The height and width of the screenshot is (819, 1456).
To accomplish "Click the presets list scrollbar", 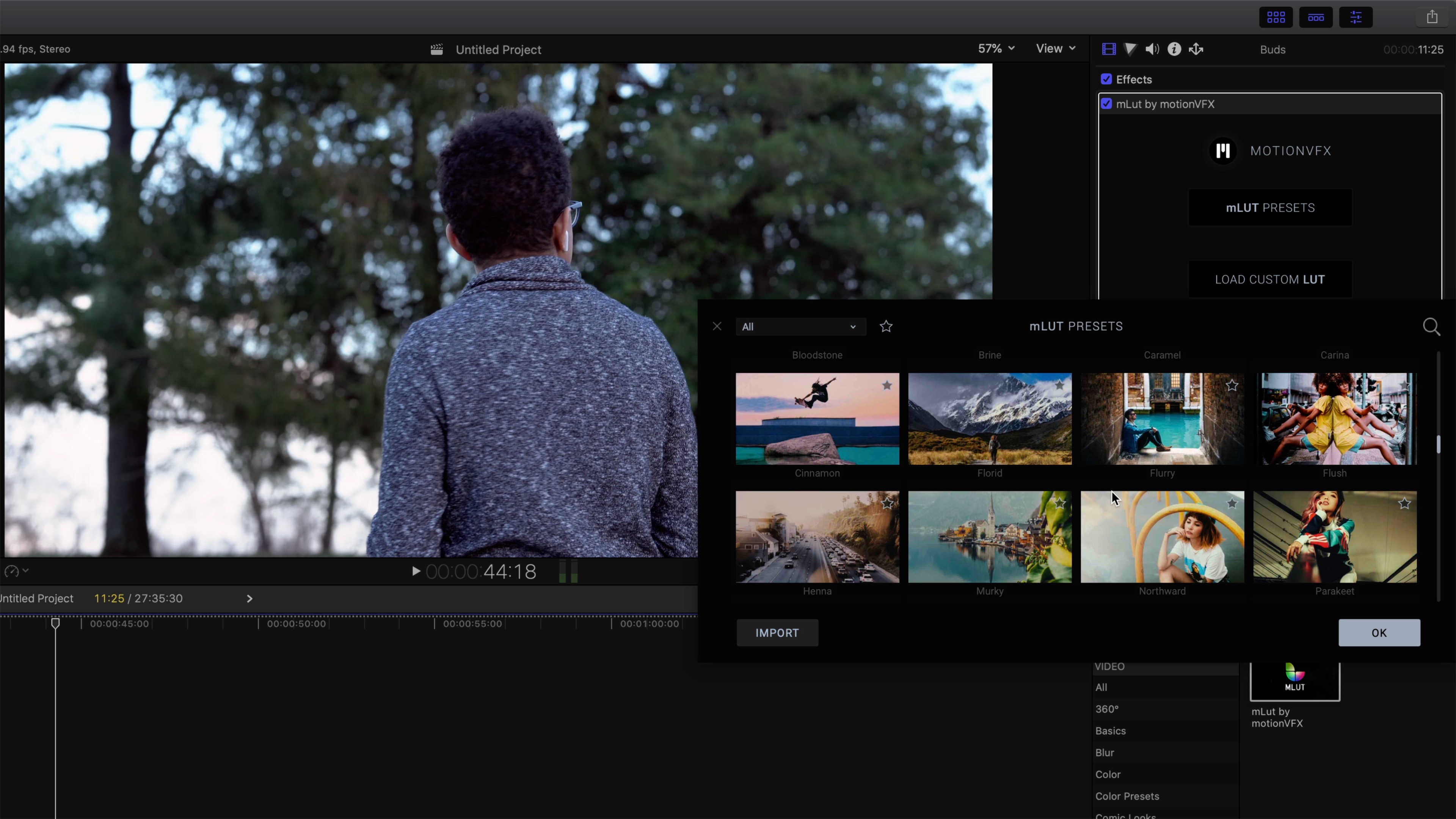I will click(1438, 444).
